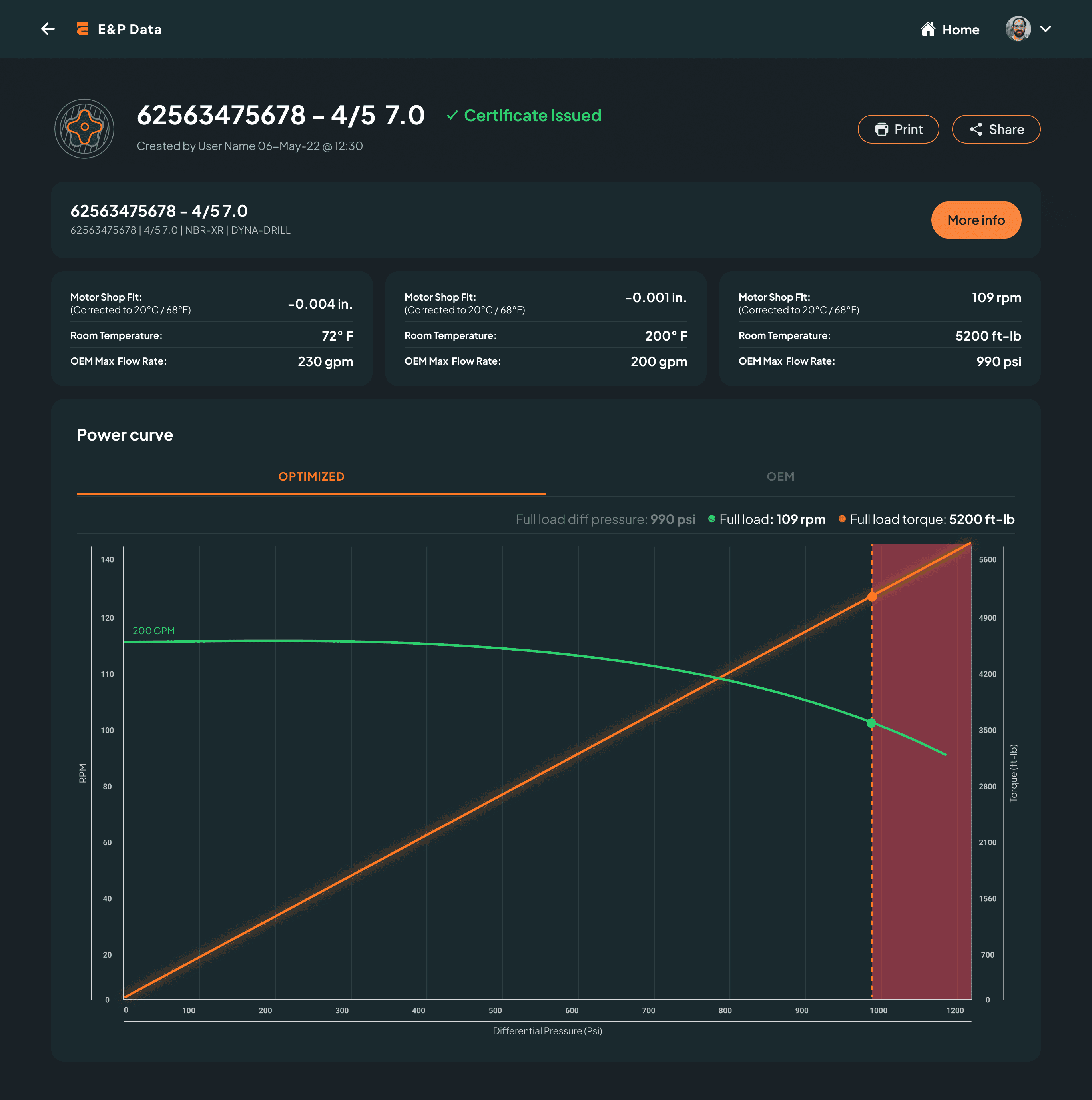
Task: Expand the user account dropdown chevron
Action: [x=1045, y=29]
